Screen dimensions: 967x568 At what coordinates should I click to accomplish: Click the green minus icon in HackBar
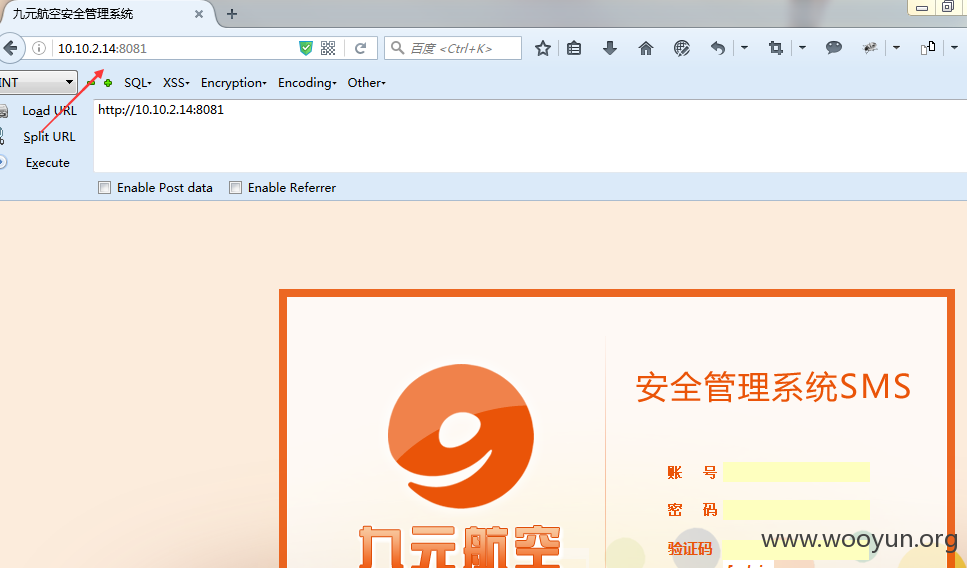coord(91,83)
